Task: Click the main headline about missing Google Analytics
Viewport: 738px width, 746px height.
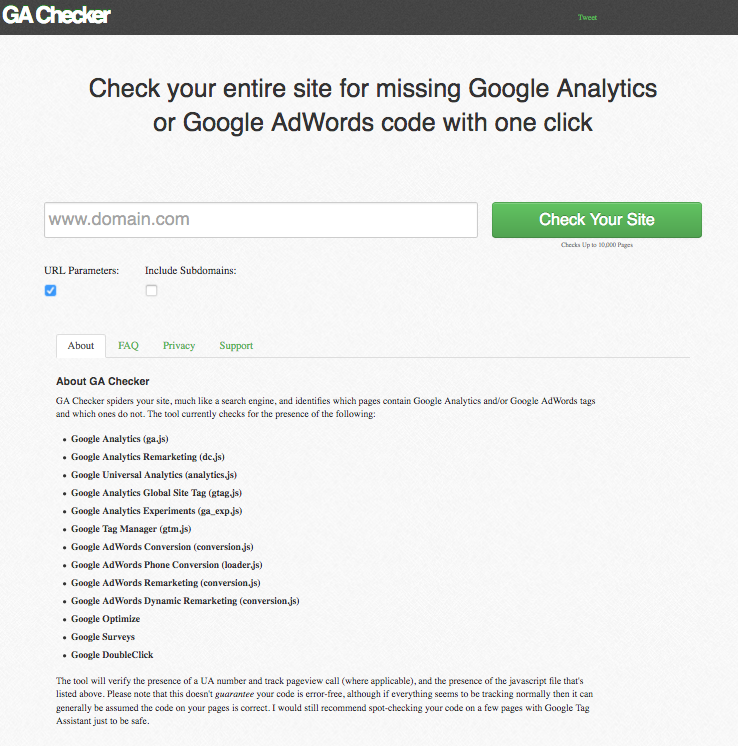Action: tap(373, 105)
